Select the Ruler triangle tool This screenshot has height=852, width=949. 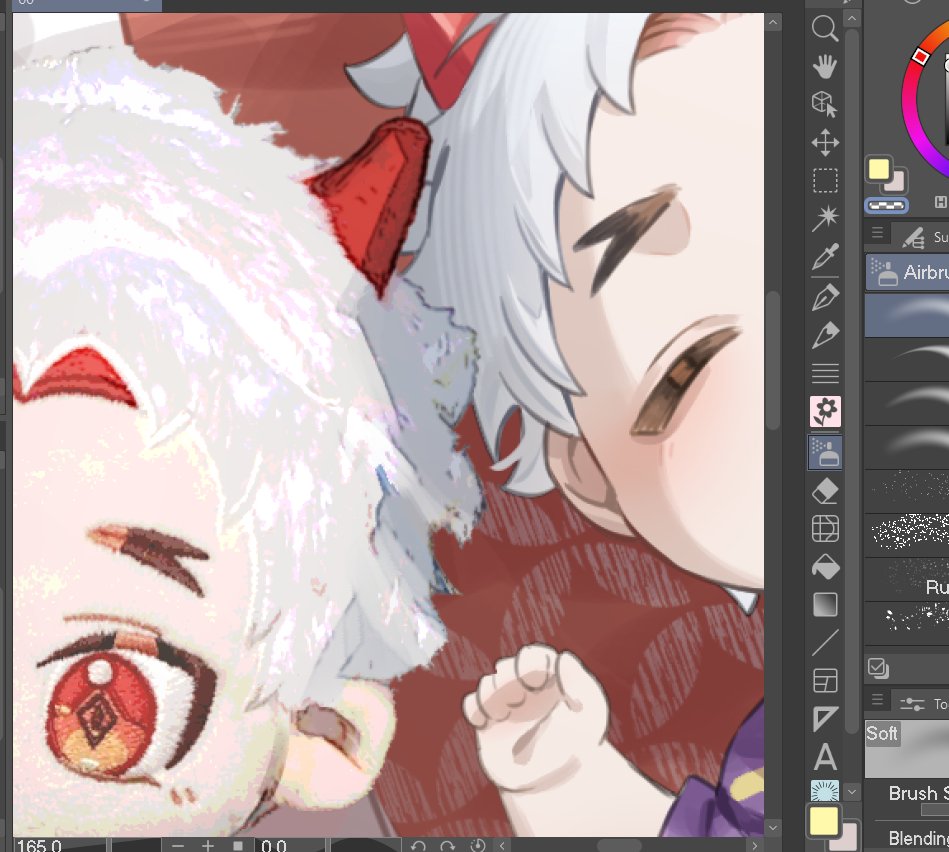click(x=825, y=718)
